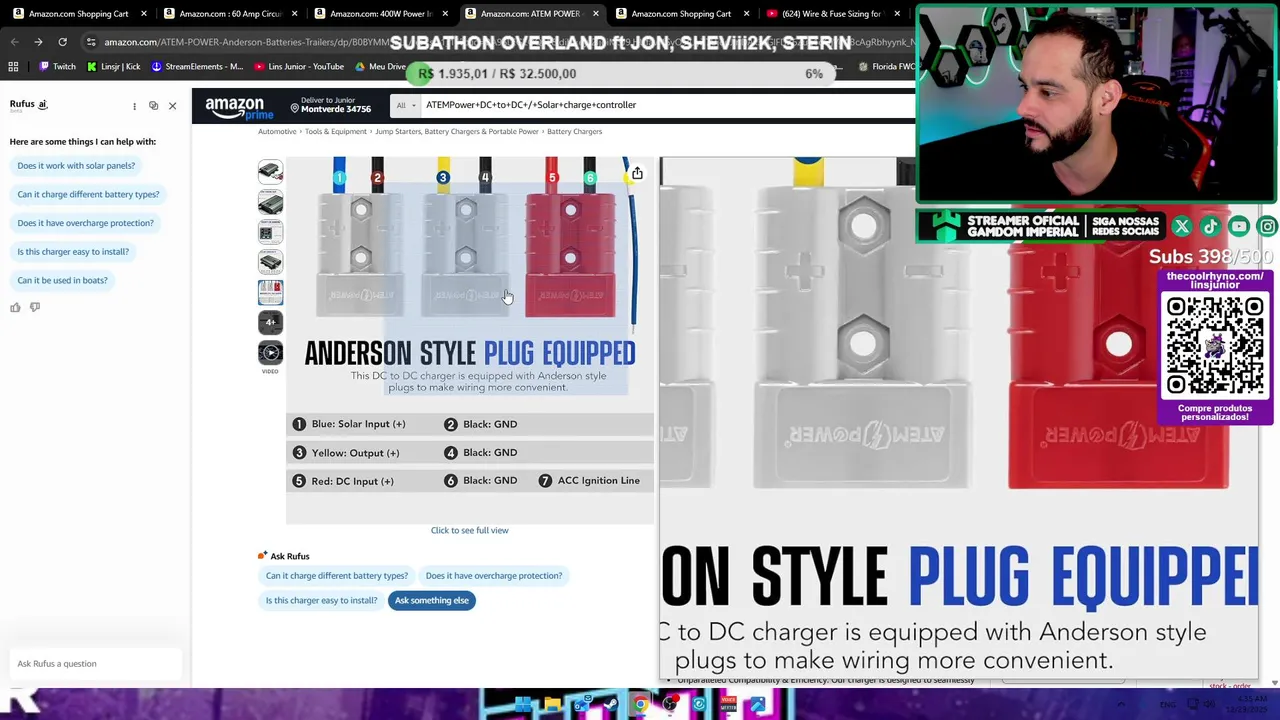Open OBS Studio from the taskbar
This screenshot has height=720, width=1280.
point(670,705)
